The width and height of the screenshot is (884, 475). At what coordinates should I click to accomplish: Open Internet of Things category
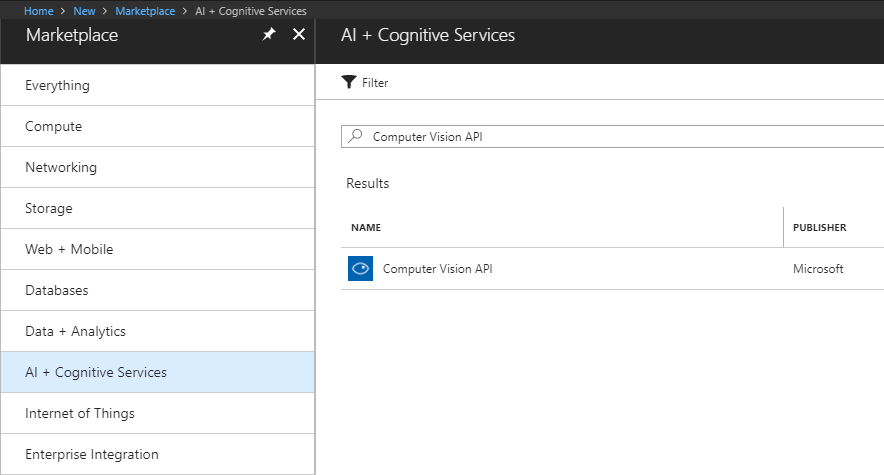pos(80,414)
